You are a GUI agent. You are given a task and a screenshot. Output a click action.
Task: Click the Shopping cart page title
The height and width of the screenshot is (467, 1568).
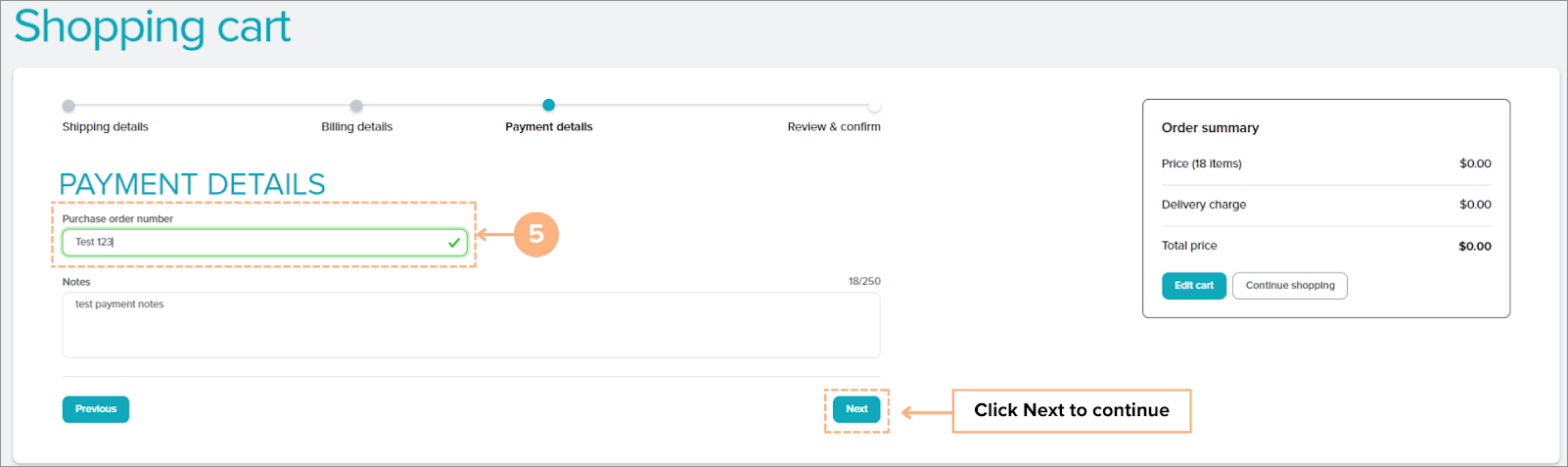pyautogui.click(x=153, y=26)
